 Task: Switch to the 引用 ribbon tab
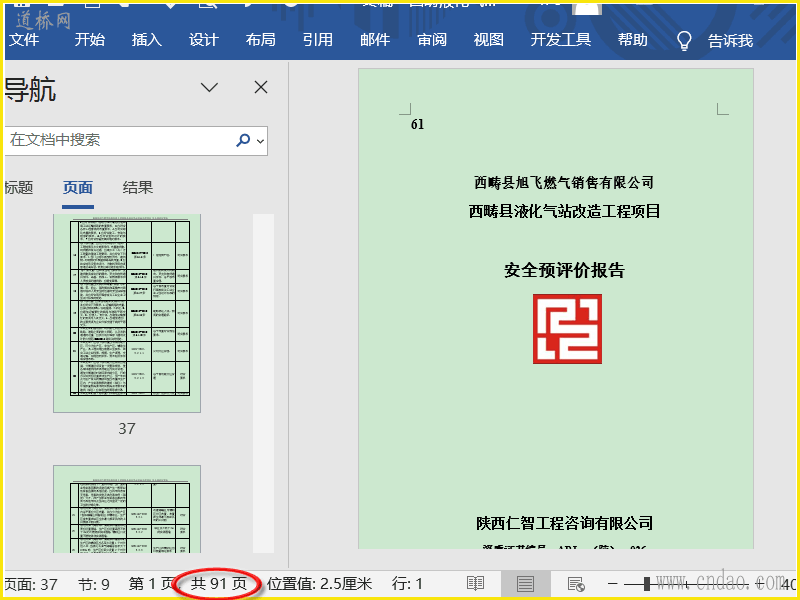coord(317,39)
